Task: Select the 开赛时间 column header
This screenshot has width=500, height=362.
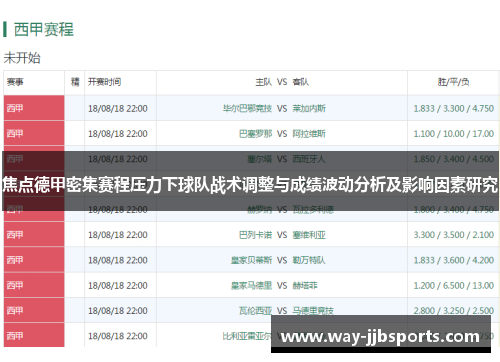Action: pyautogui.click(x=104, y=82)
